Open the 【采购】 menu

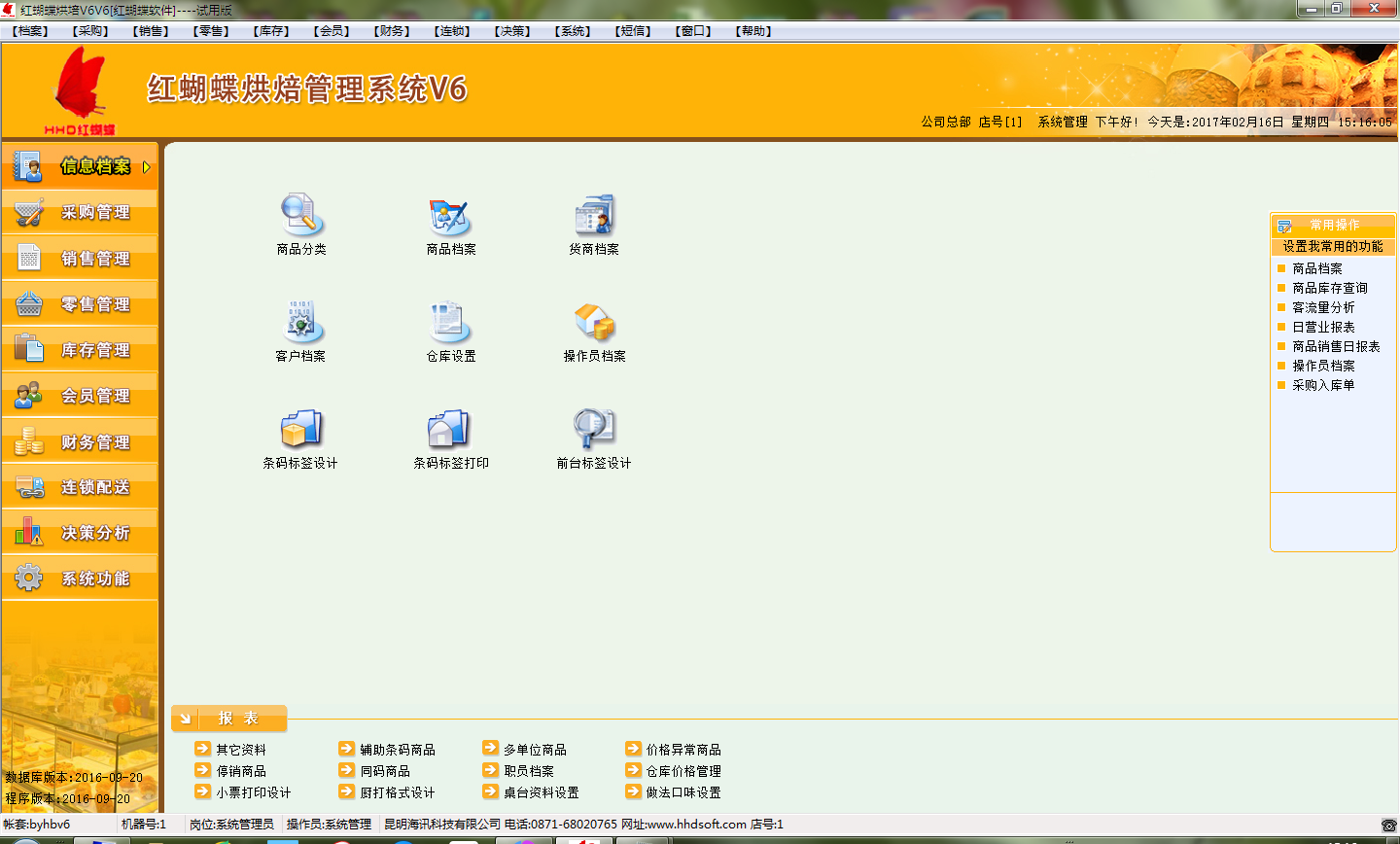pyautogui.click(x=91, y=31)
